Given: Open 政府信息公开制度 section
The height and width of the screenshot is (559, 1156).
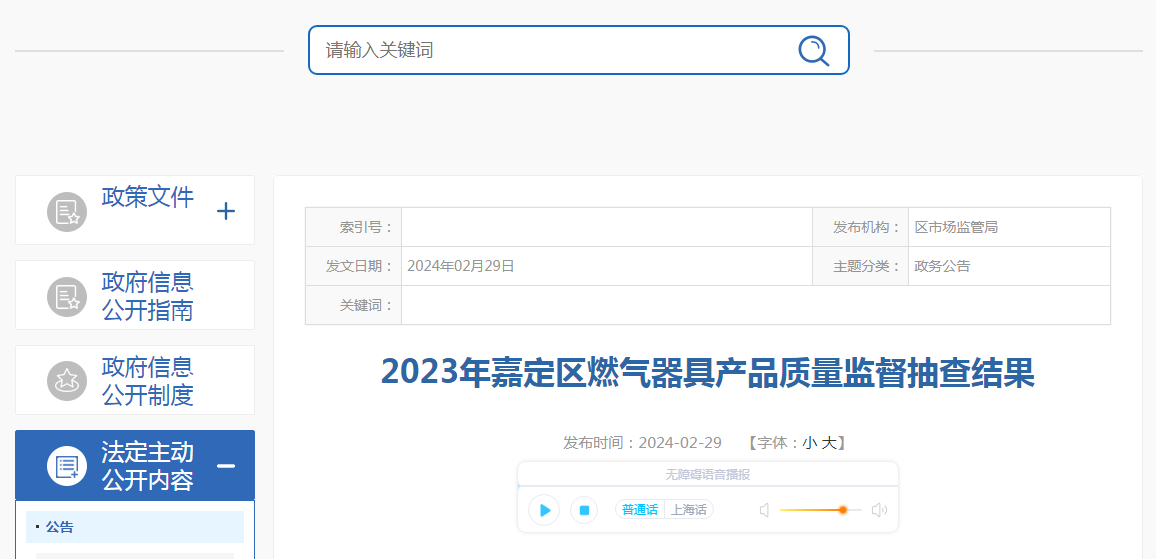Looking at the screenshot, I should coord(147,381).
